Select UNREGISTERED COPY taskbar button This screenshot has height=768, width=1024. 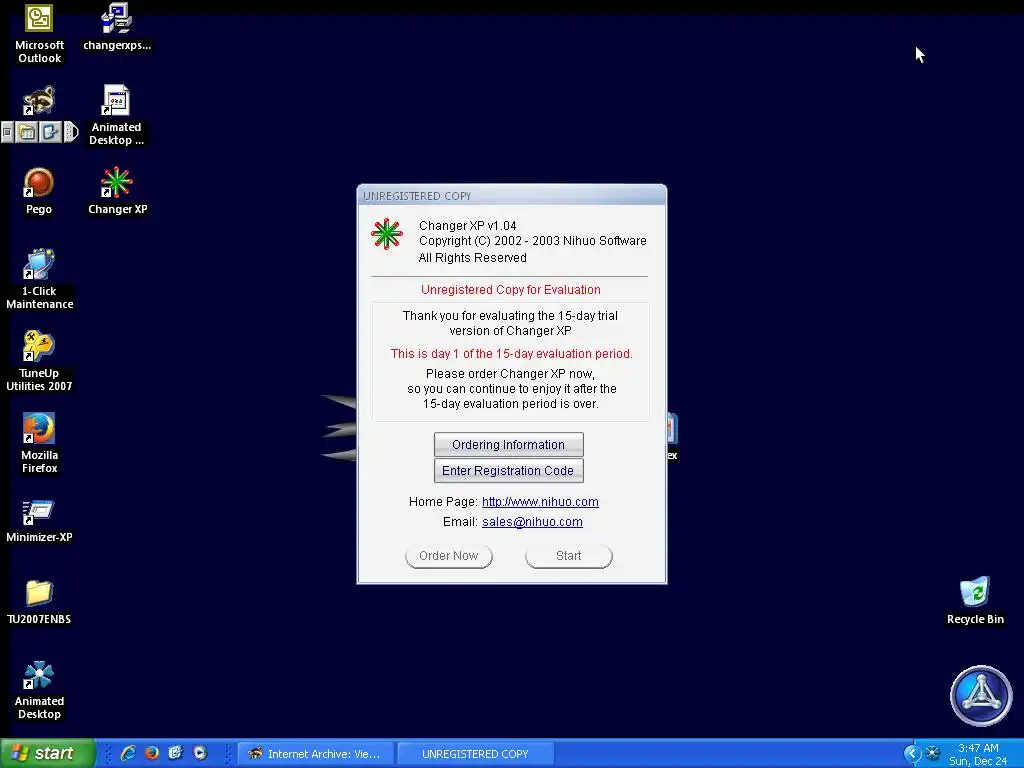tap(475, 754)
